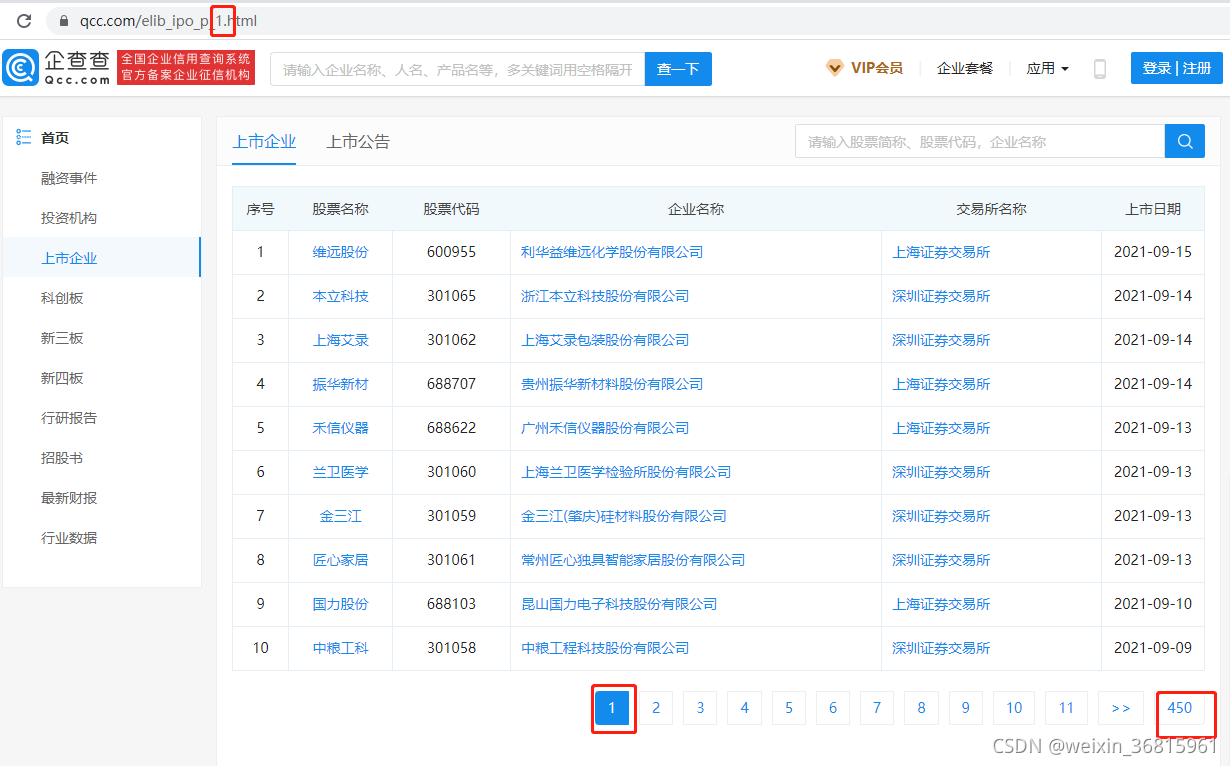This screenshot has height=766, width=1230.
Task: Open 投资机构 in the sidebar
Action: point(69,218)
